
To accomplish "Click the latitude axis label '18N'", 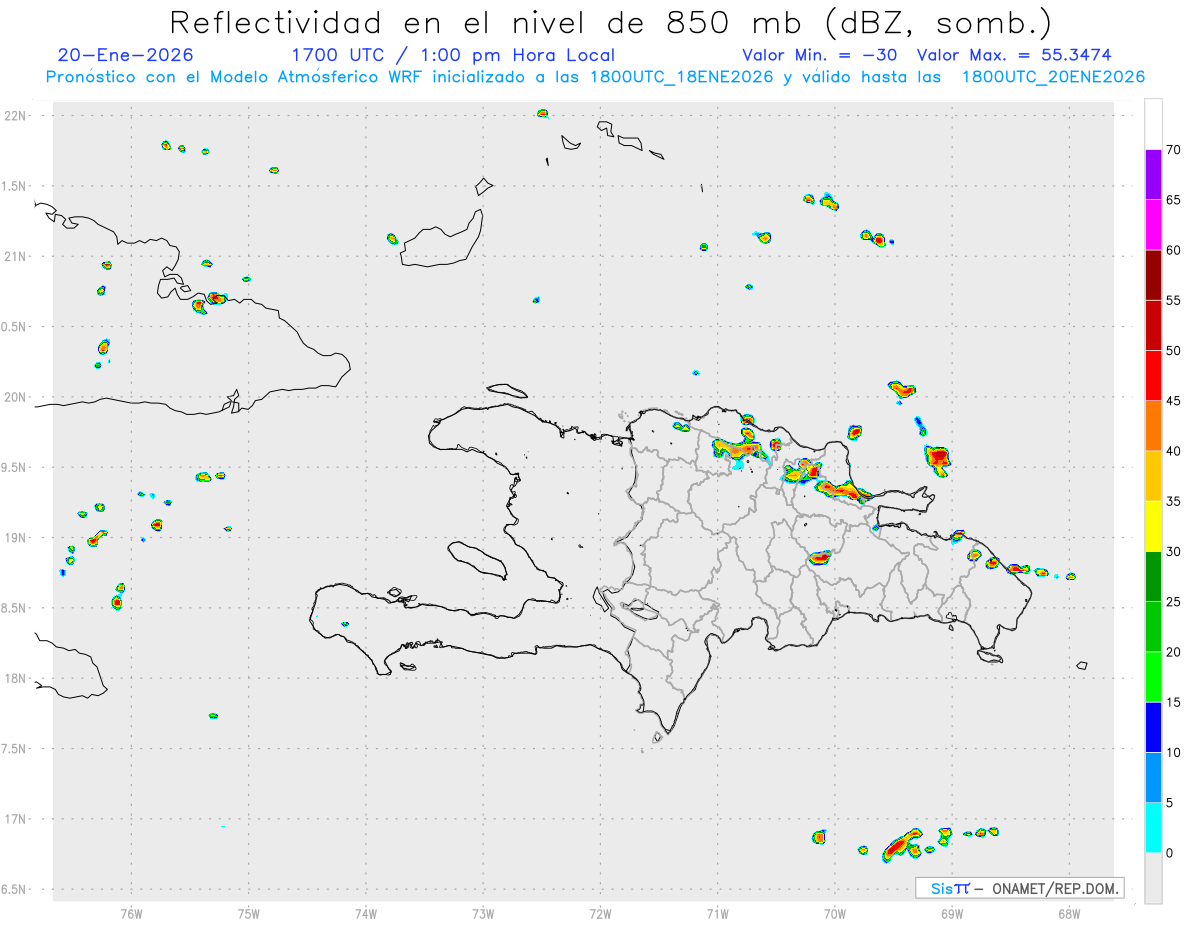I will click(17, 678).
